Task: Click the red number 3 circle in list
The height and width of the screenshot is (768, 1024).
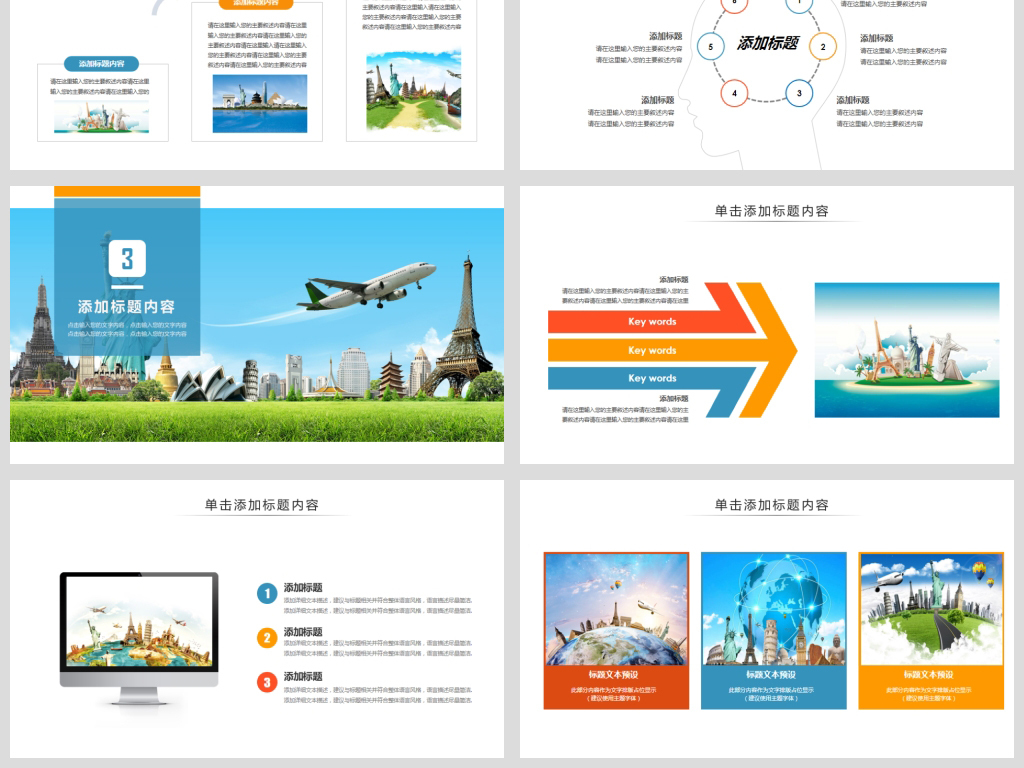Action: pyautogui.click(x=266, y=682)
